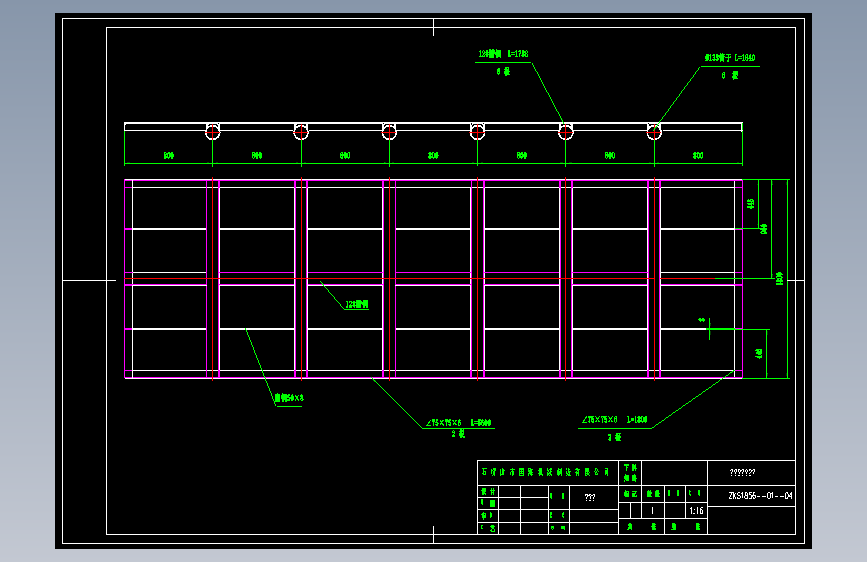Click the 12# label inside the frame
This screenshot has width=867, height=562.
click(357, 304)
